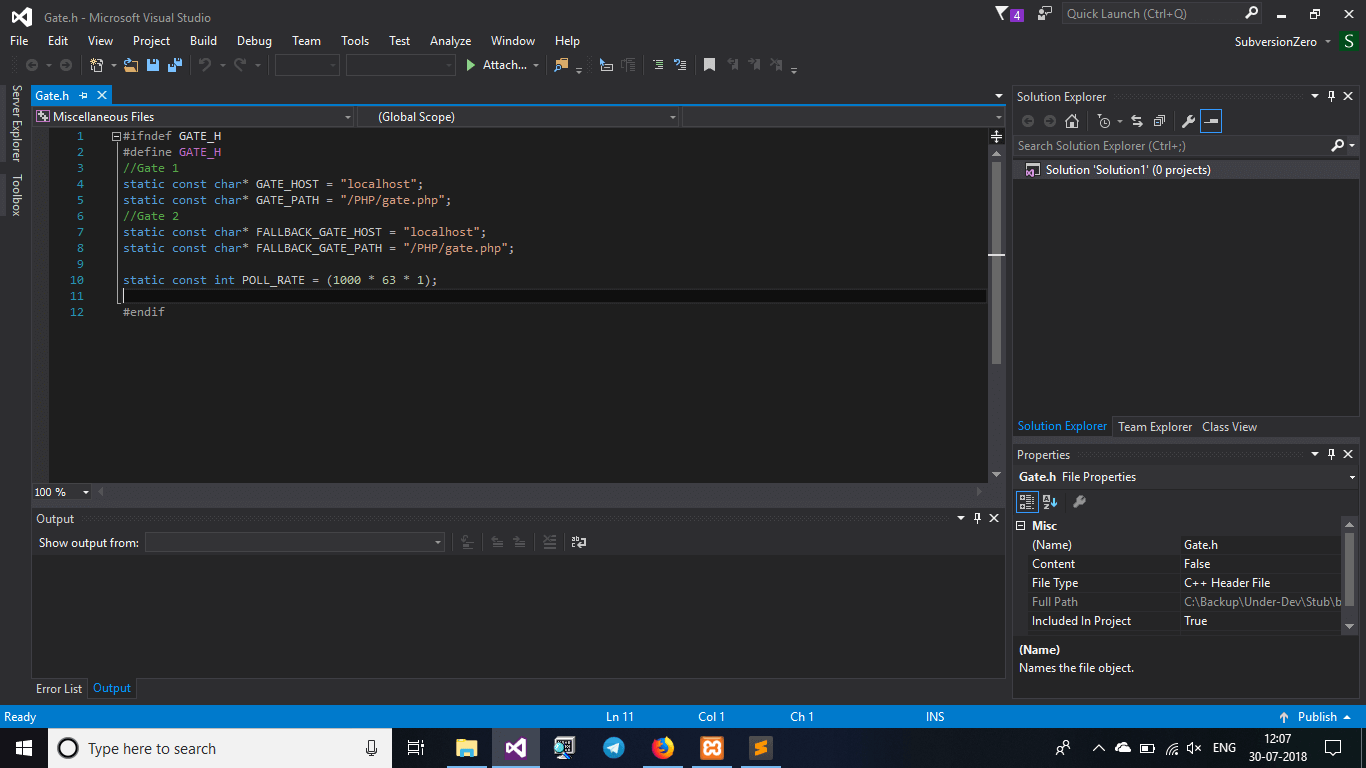Screen dimensions: 1366x768
Task: Open Properties wrench icon in Solution Explorer
Action: point(1188,121)
